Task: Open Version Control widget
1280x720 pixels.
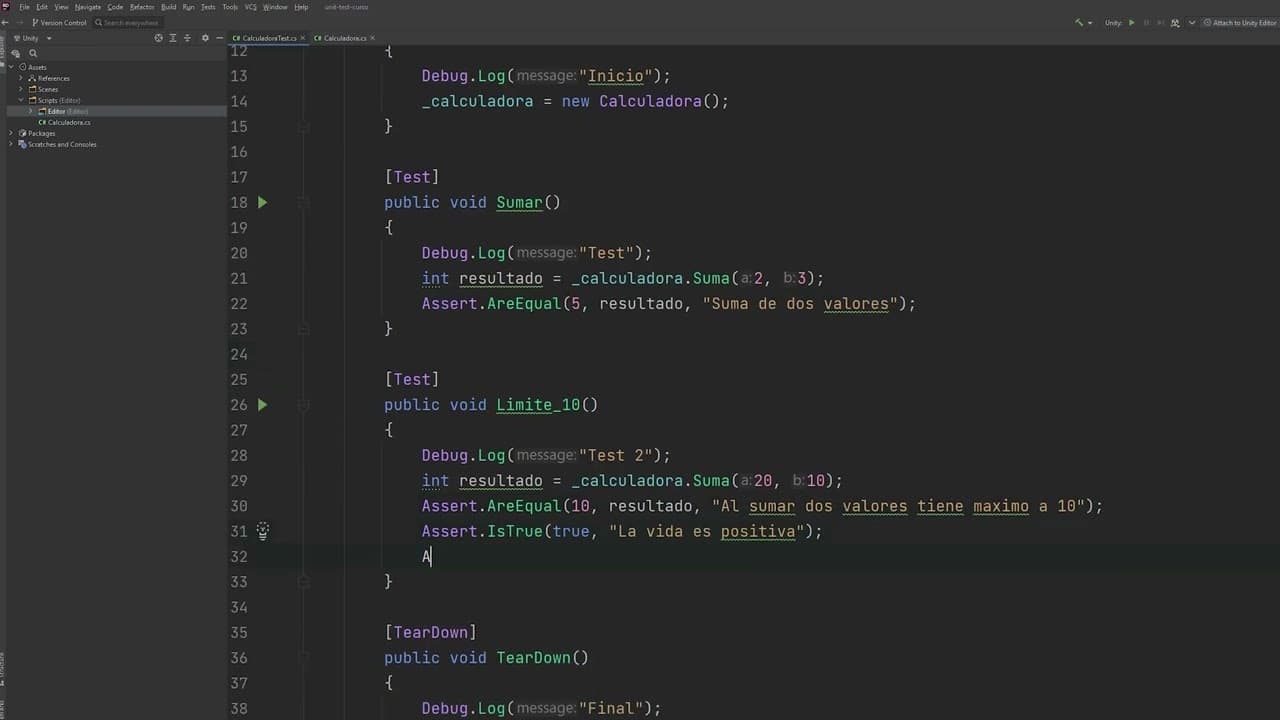Action: coord(60,22)
